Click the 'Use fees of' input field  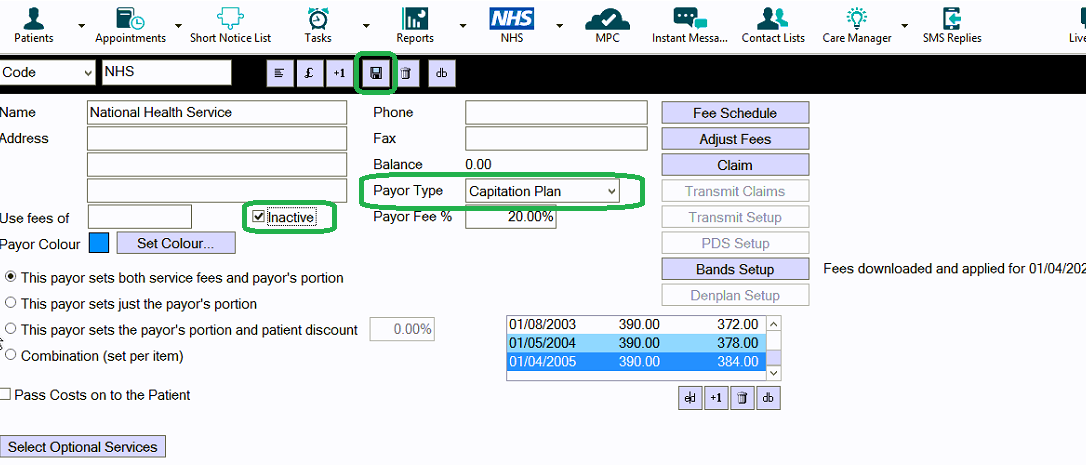(140, 217)
